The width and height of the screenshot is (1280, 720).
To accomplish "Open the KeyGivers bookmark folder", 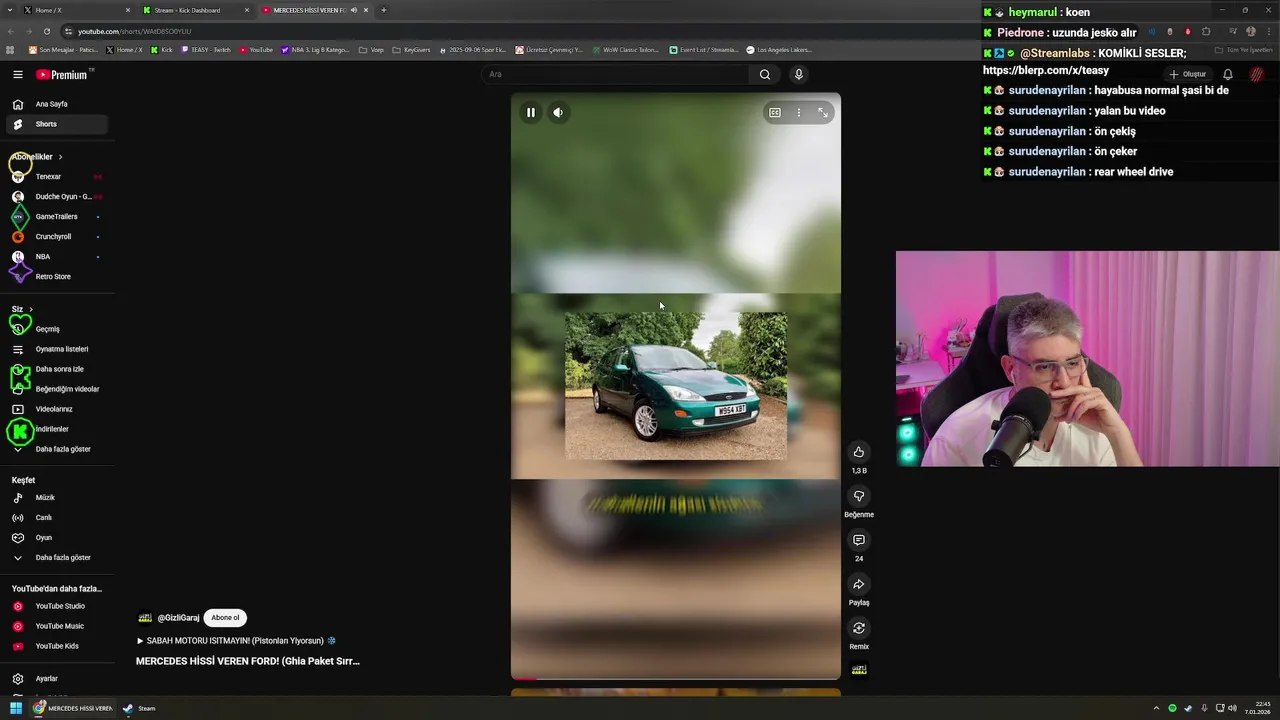I will (x=411, y=50).
